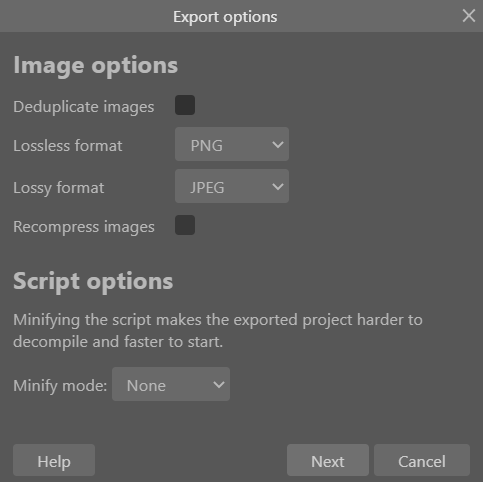Click the Script options heading
The height and width of the screenshot is (482, 483).
[x=93, y=282]
